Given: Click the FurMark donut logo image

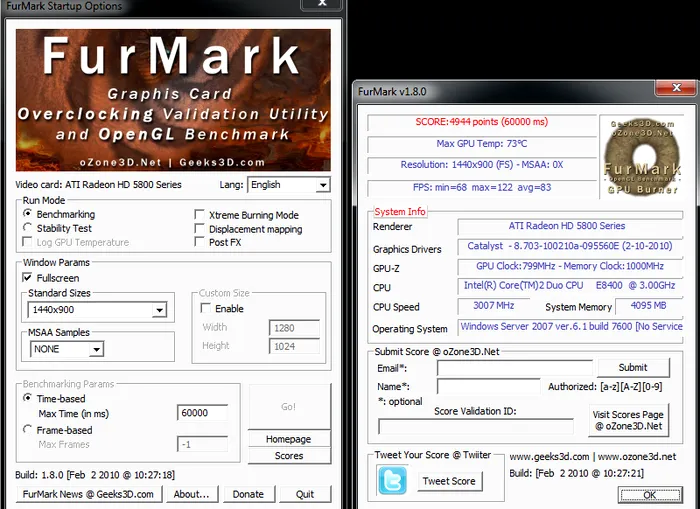Looking at the screenshot, I should click(x=642, y=156).
